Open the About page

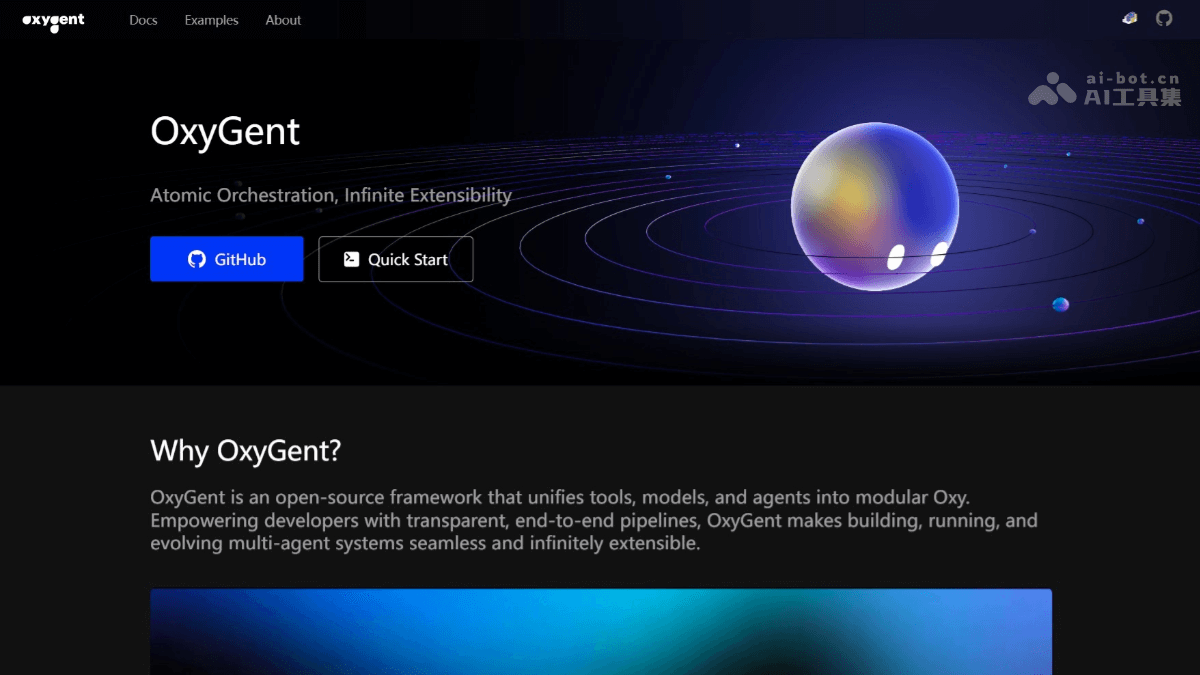click(283, 20)
